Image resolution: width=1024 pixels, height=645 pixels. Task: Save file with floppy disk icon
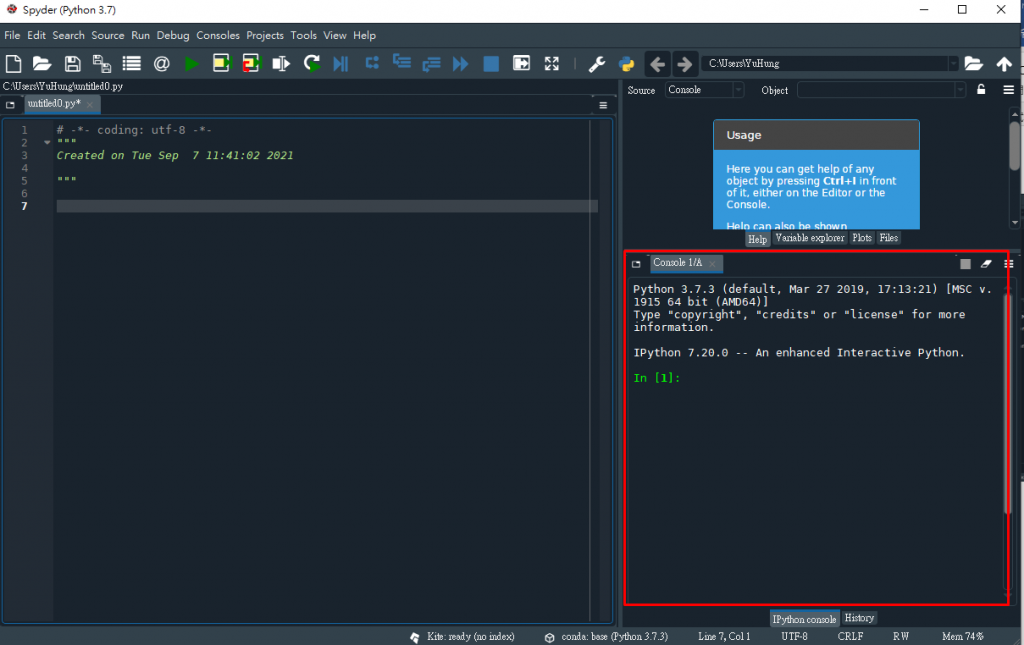pyautogui.click(x=72, y=63)
